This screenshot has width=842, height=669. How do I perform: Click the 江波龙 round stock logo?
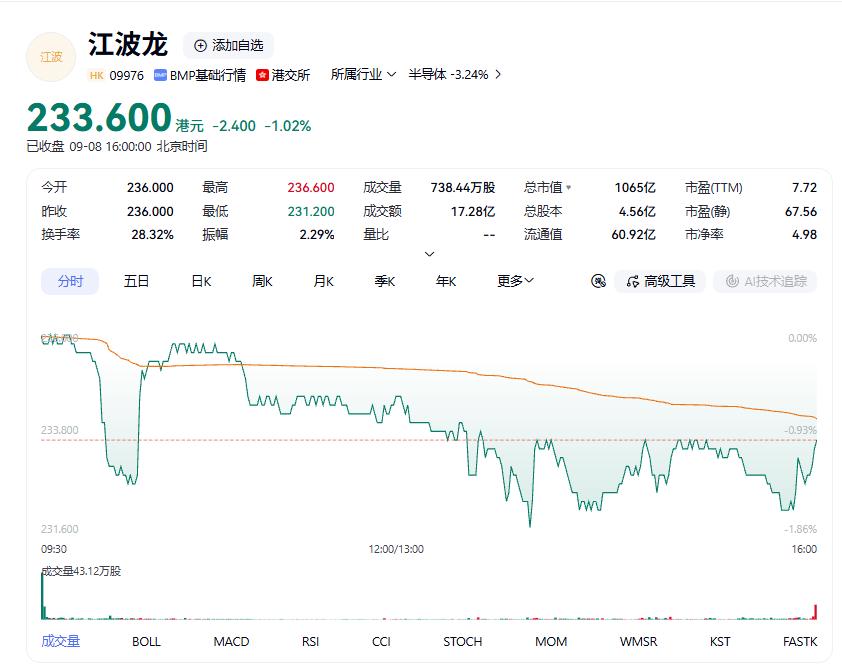(51, 57)
